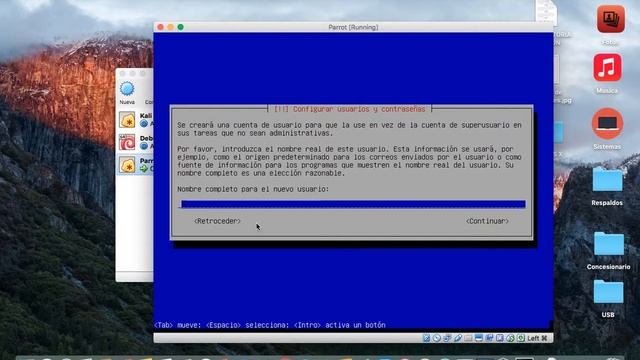Click the mouse integration indicator icon
The height and width of the screenshot is (360, 640).
510,338
